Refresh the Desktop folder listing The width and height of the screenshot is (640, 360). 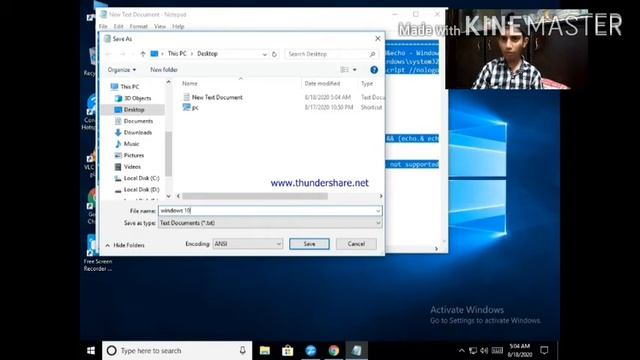pyautogui.click(x=274, y=54)
